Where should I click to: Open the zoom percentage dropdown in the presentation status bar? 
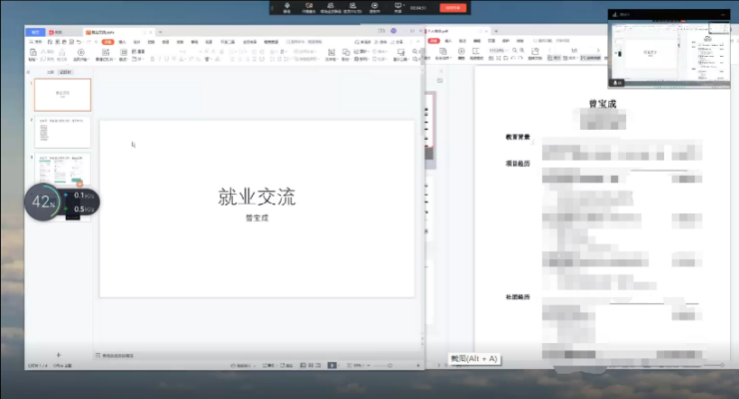tap(359, 365)
